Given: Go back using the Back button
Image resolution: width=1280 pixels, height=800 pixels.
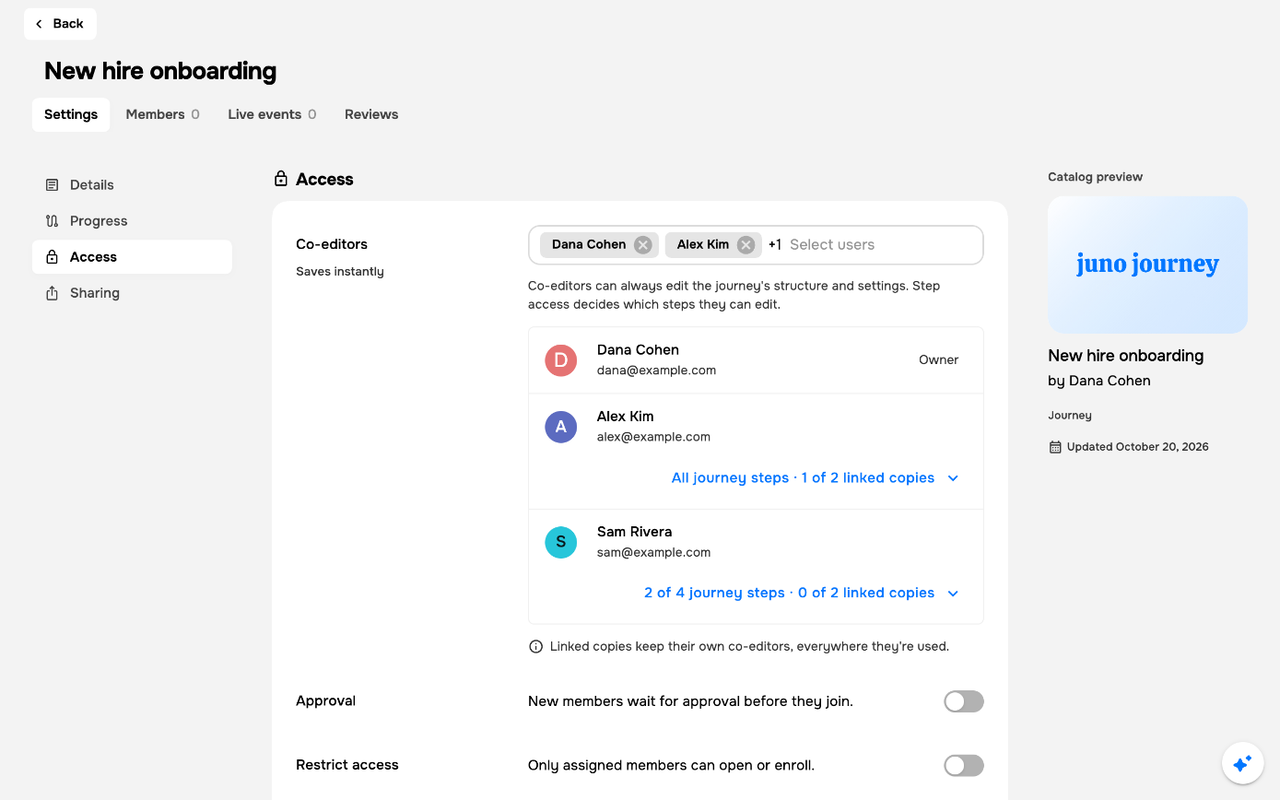Looking at the screenshot, I should point(60,24).
